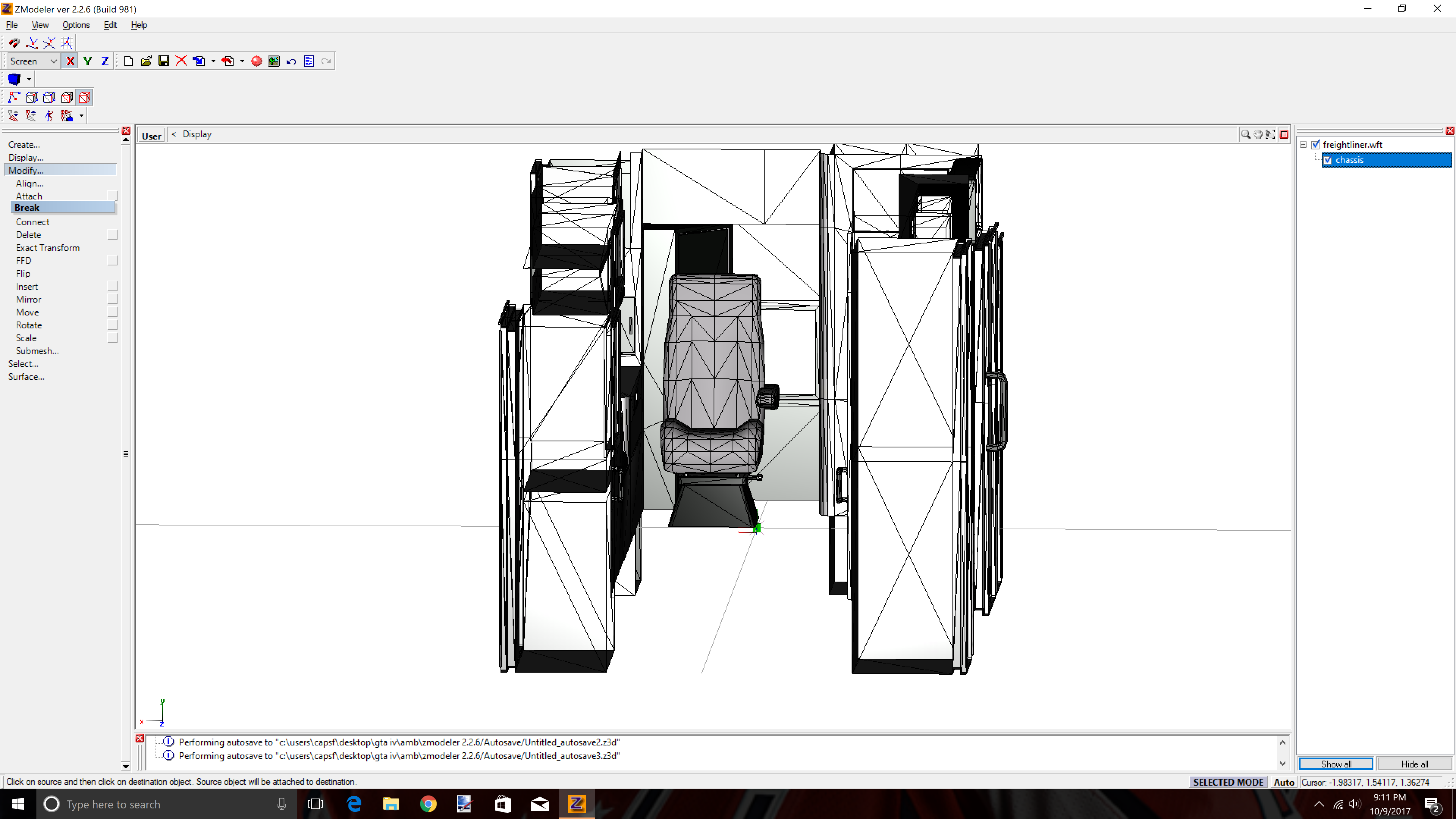This screenshot has height=819, width=1456.
Task: Open the Options menu
Action: point(76,25)
